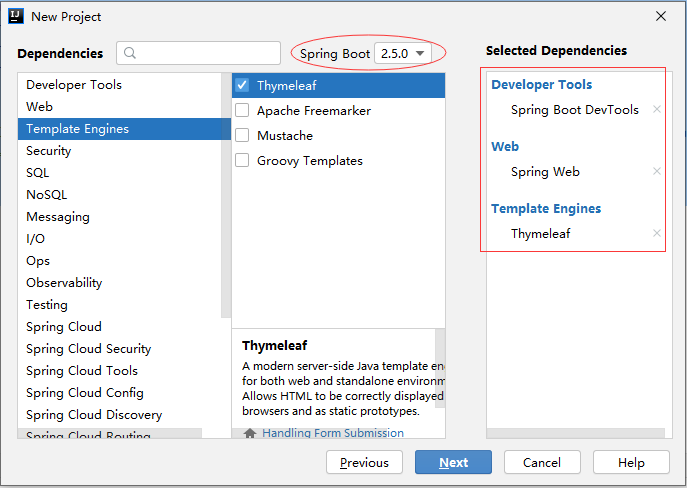Click Thymeleaf entry under Template Engines heading
Image resolution: width=687 pixels, height=488 pixels.
[x=540, y=233]
